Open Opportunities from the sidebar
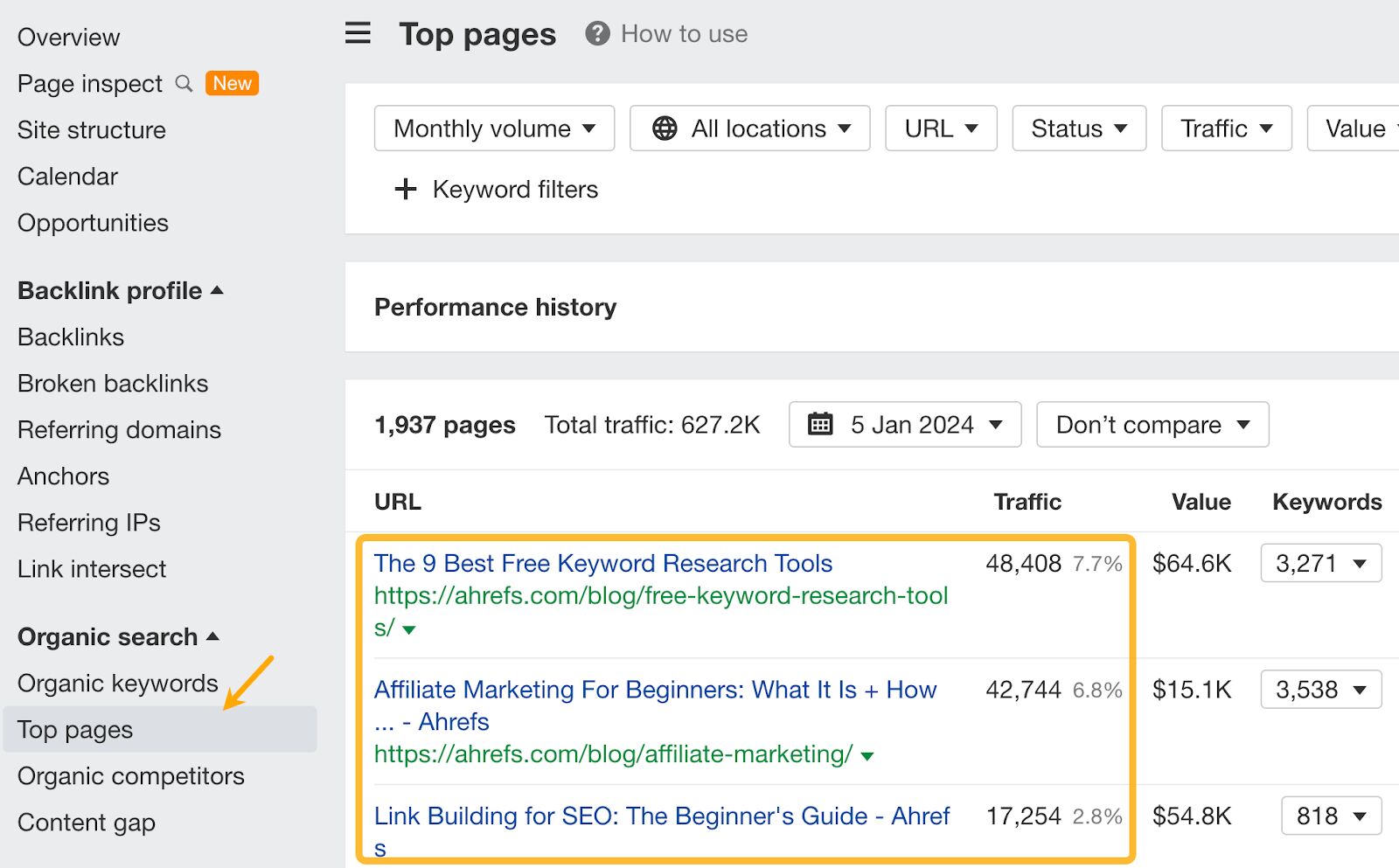This screenshot has width=1399, height=868. pyautogui.click(x=92, y=223)
